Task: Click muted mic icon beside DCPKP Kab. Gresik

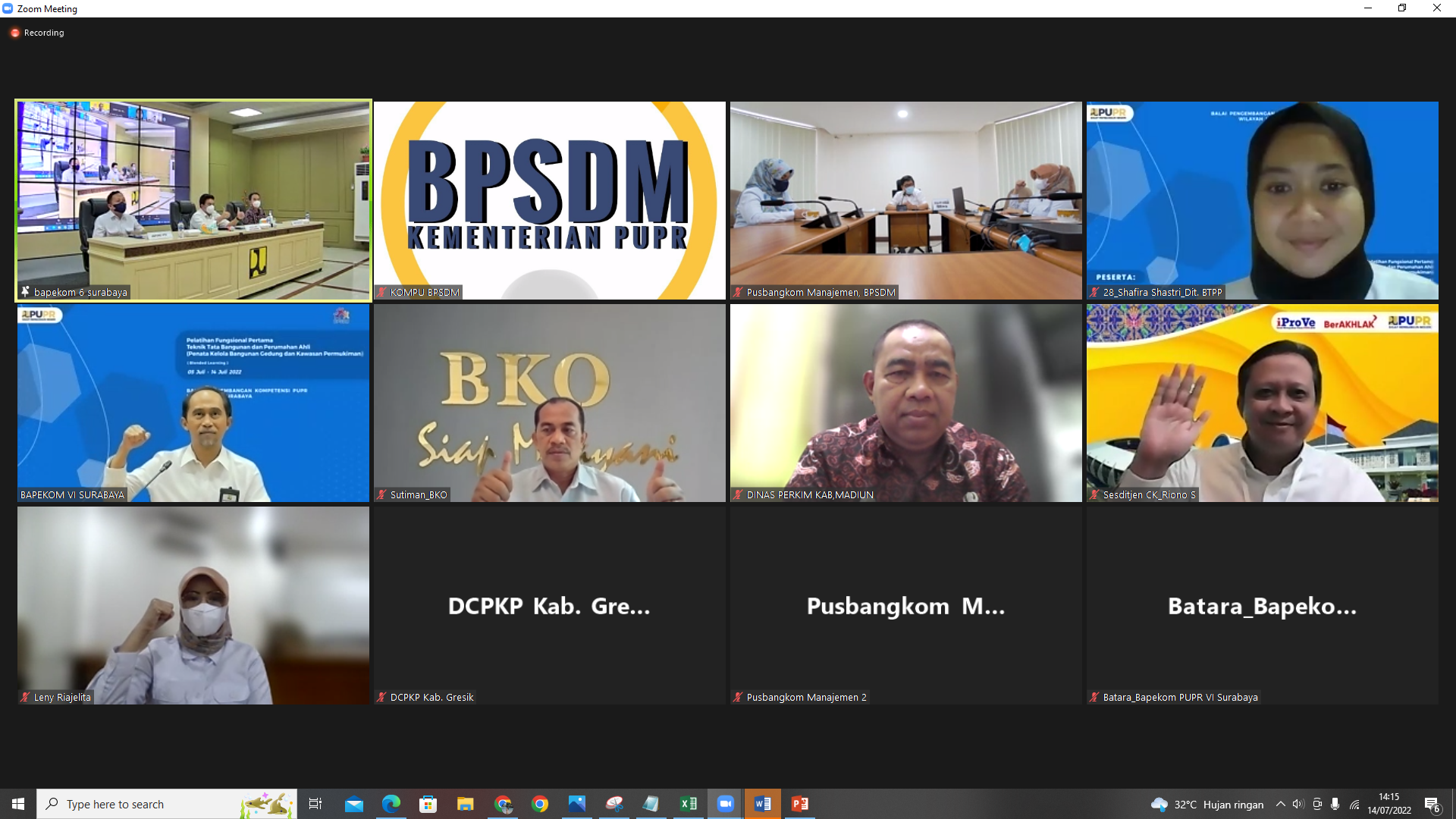Action: (x=381, y=697)
